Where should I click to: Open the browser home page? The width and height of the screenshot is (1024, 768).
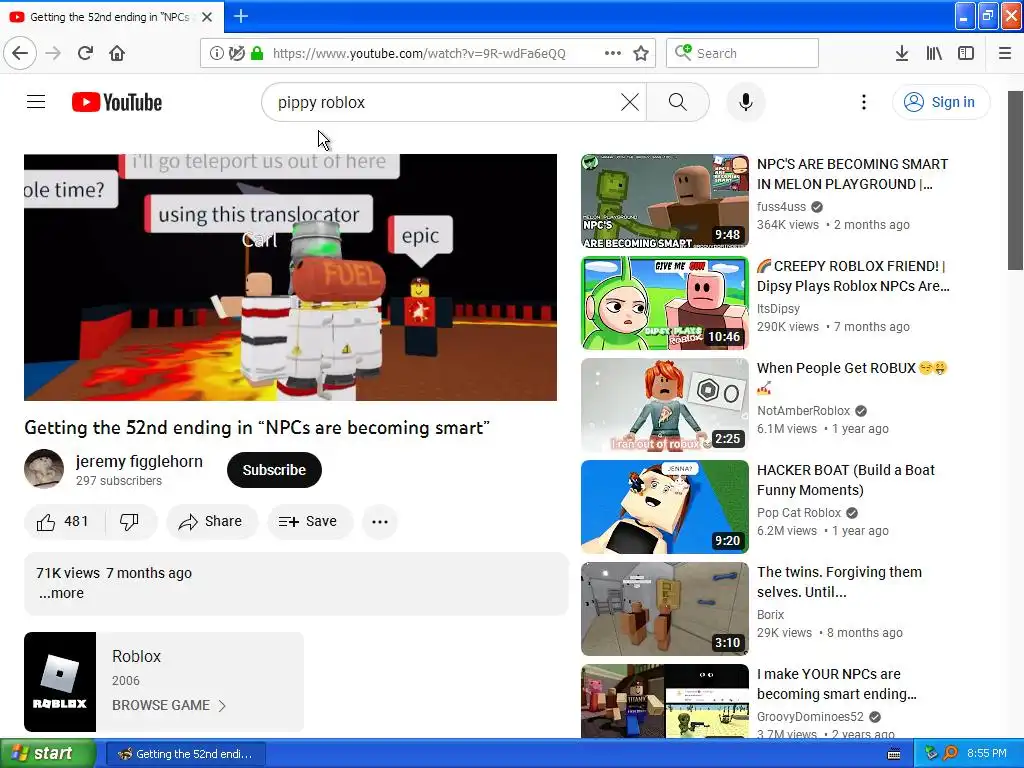[117, 53]
